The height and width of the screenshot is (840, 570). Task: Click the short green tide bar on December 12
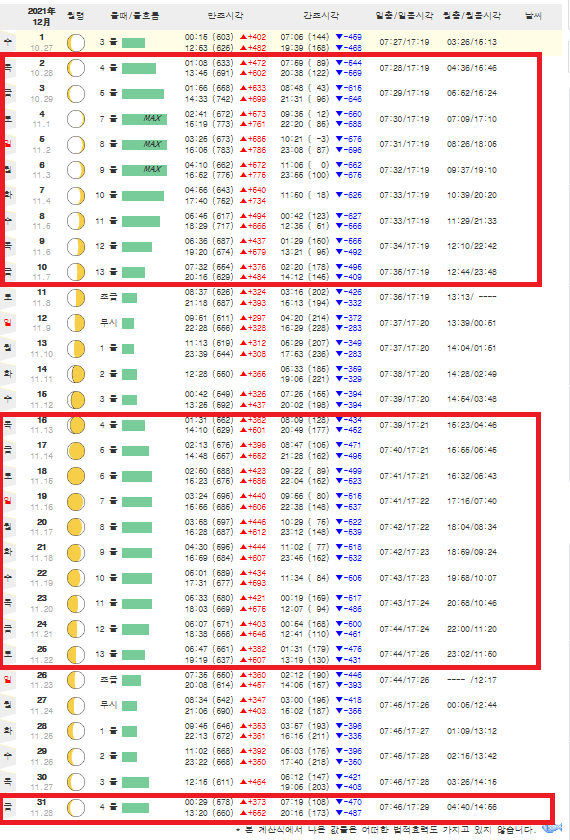pos(128,323)
